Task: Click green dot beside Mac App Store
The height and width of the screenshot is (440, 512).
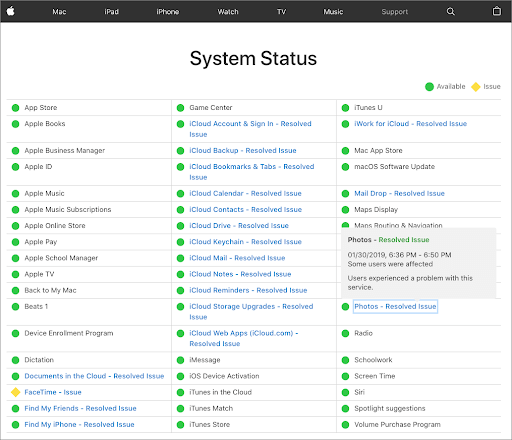Action: pyautogui.click(x=345, y=151)
